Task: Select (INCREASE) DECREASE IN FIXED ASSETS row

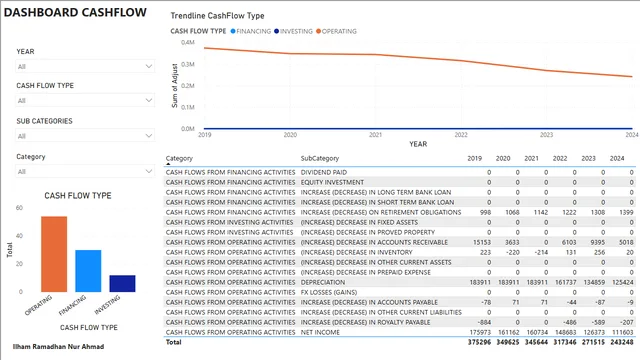Action: tap(400, 222)
